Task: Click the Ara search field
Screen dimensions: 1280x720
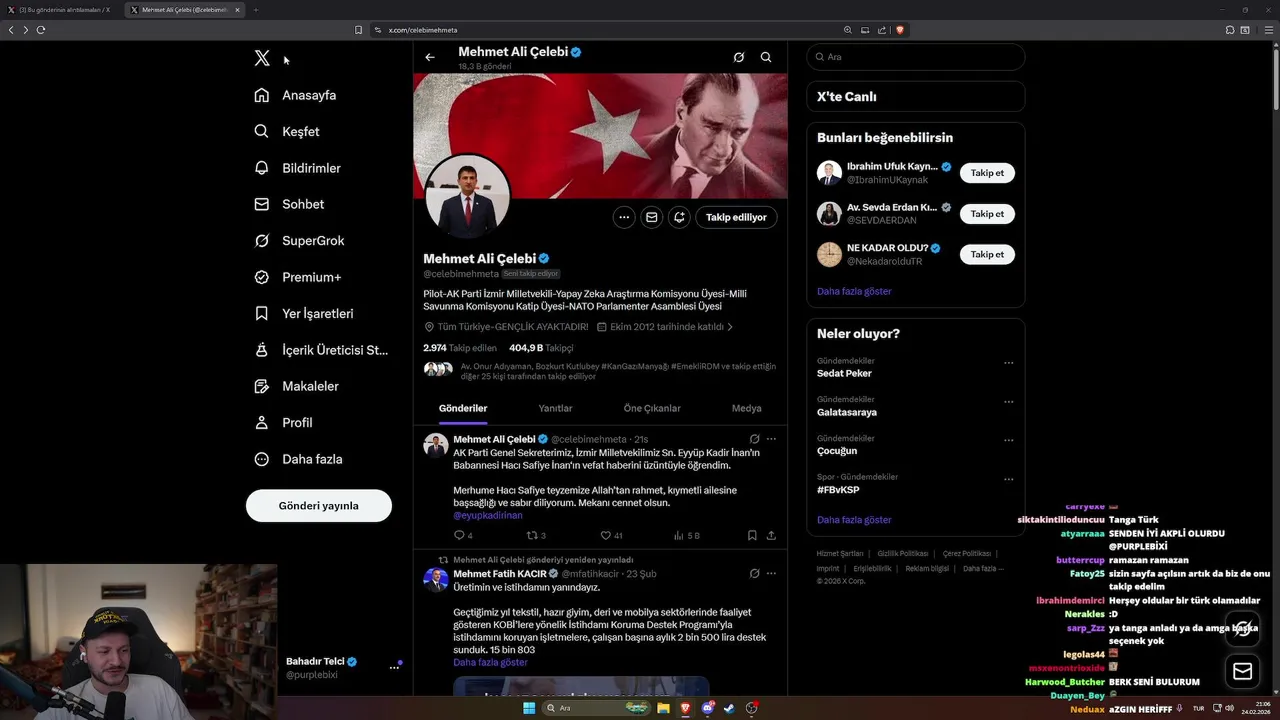Action: coord(915,57)
